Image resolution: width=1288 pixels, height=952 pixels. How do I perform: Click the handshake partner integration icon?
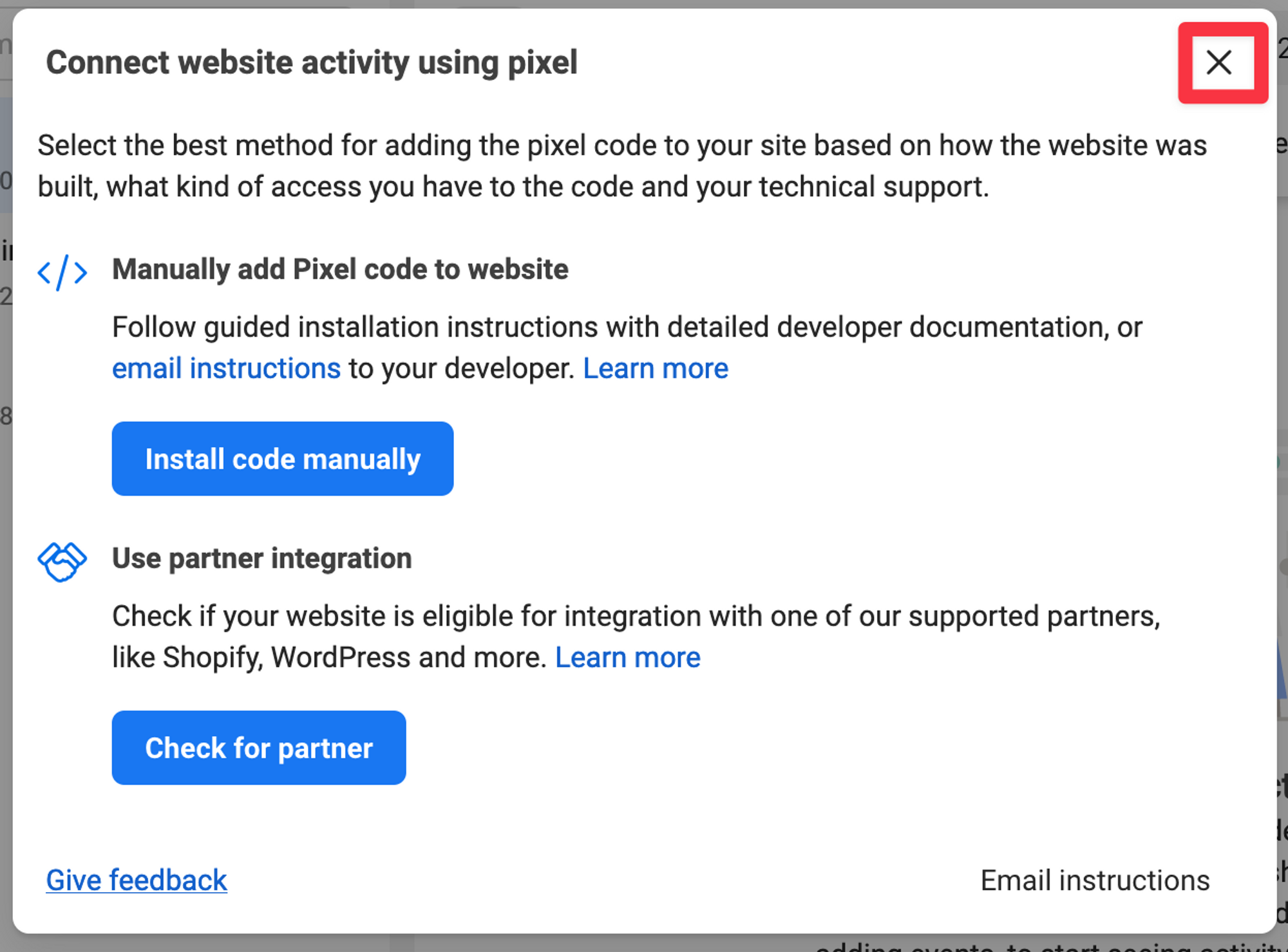point(62,561)
